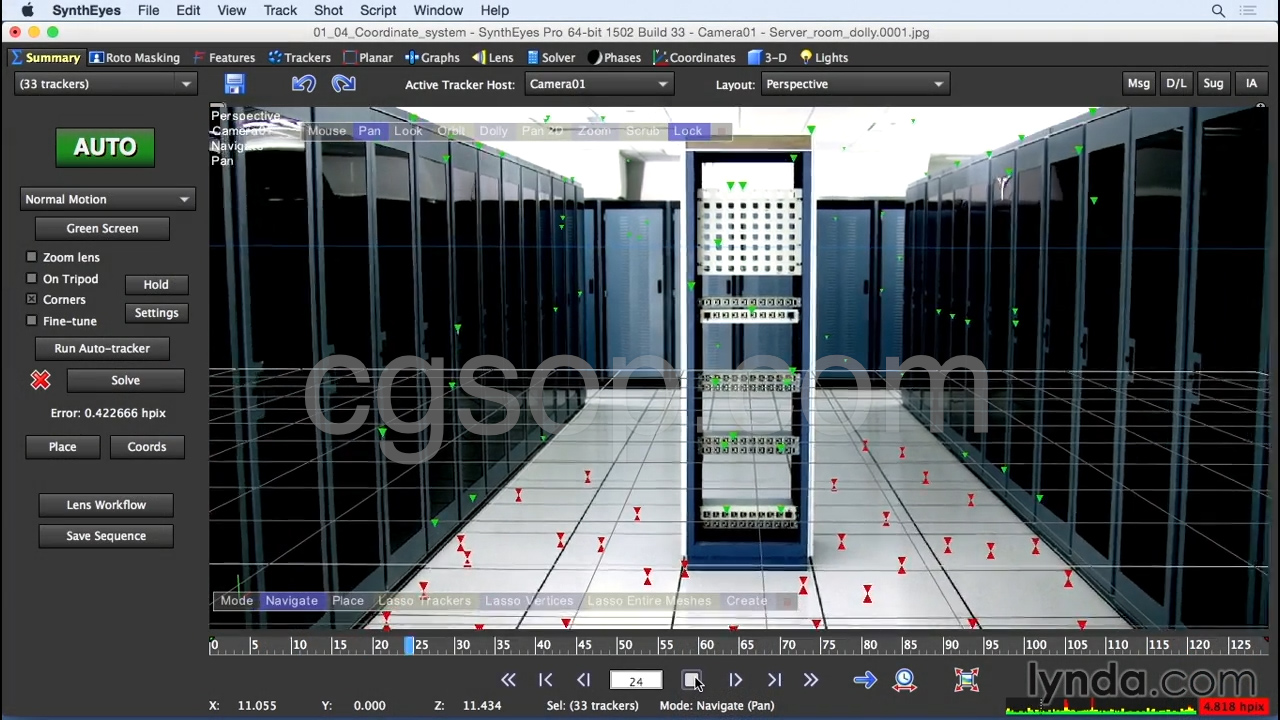The width and height of the screenshot is (1280, 720).
Task: Open the Phases room
Action: pos(614,58)
